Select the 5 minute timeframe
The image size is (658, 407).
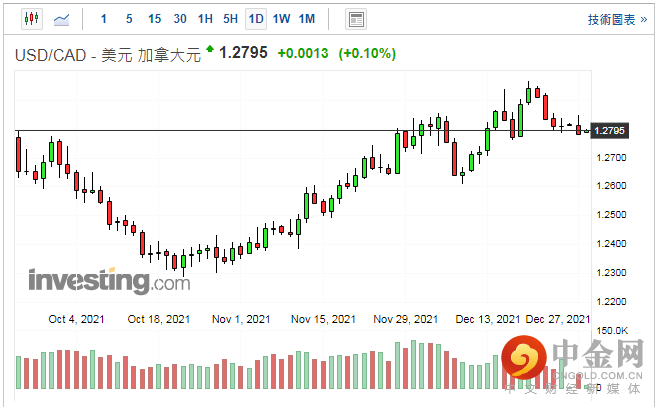[129, 19]
